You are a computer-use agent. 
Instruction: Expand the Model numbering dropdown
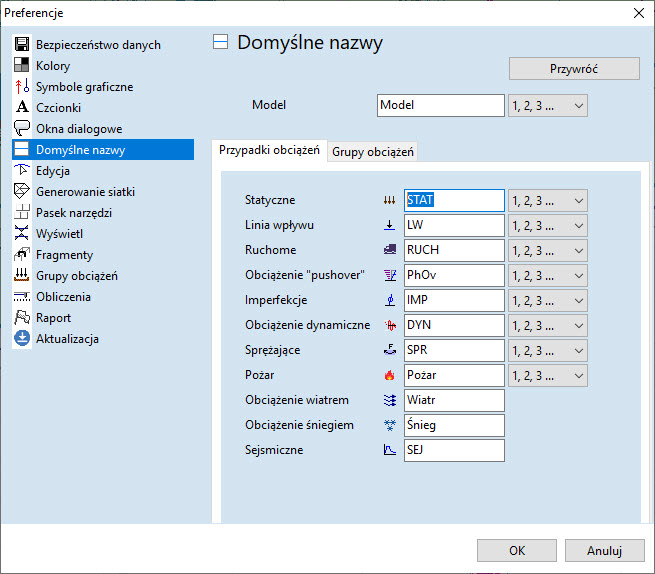coord(547,105)
